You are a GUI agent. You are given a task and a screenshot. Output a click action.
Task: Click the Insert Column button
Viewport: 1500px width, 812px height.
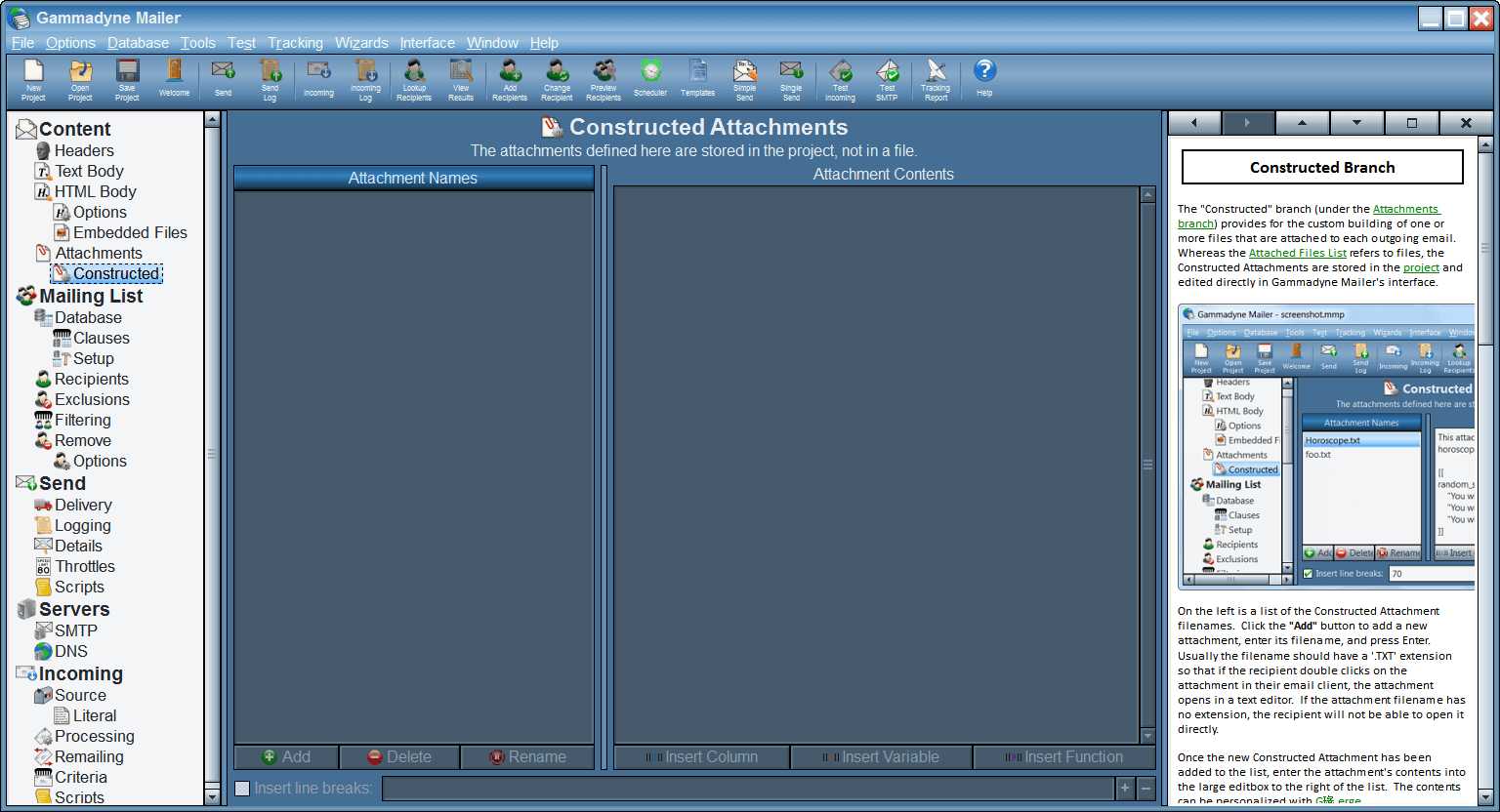[701, 757]
